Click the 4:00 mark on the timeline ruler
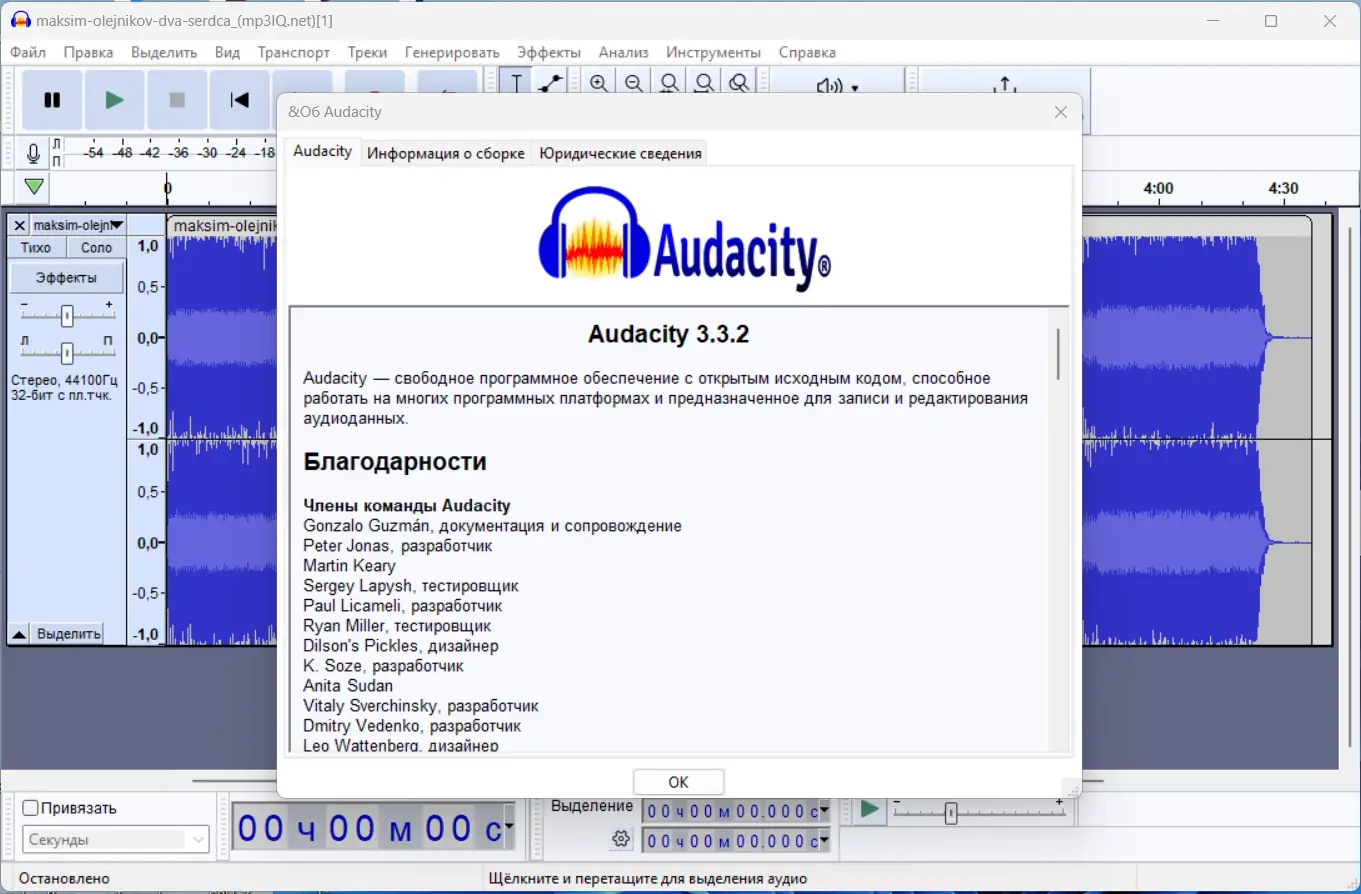Viewport: 1361px width, 894px height. (x=1158, y=188)
